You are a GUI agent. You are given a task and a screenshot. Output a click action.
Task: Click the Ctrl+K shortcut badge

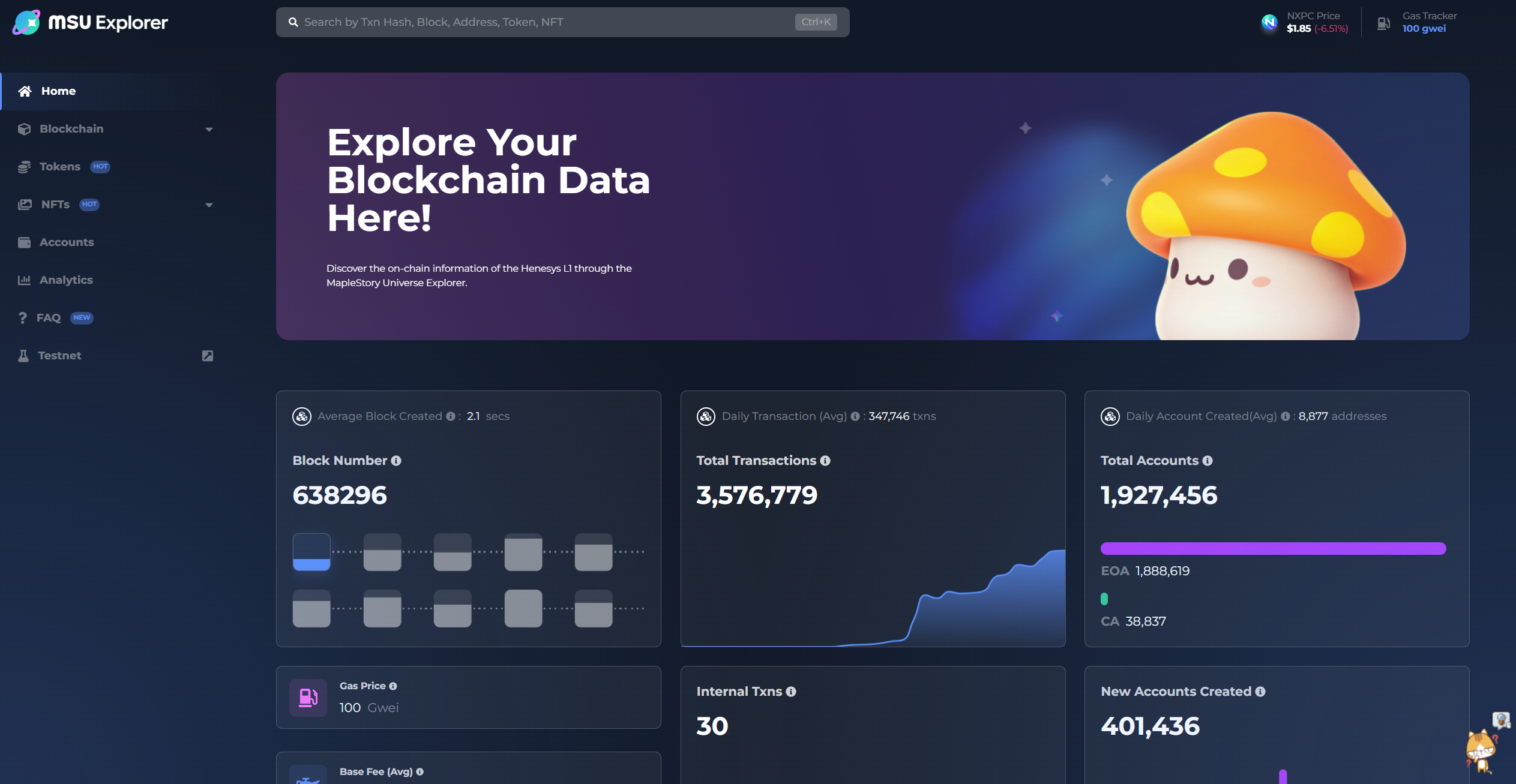pyautogui.click(x=816, y=22)
